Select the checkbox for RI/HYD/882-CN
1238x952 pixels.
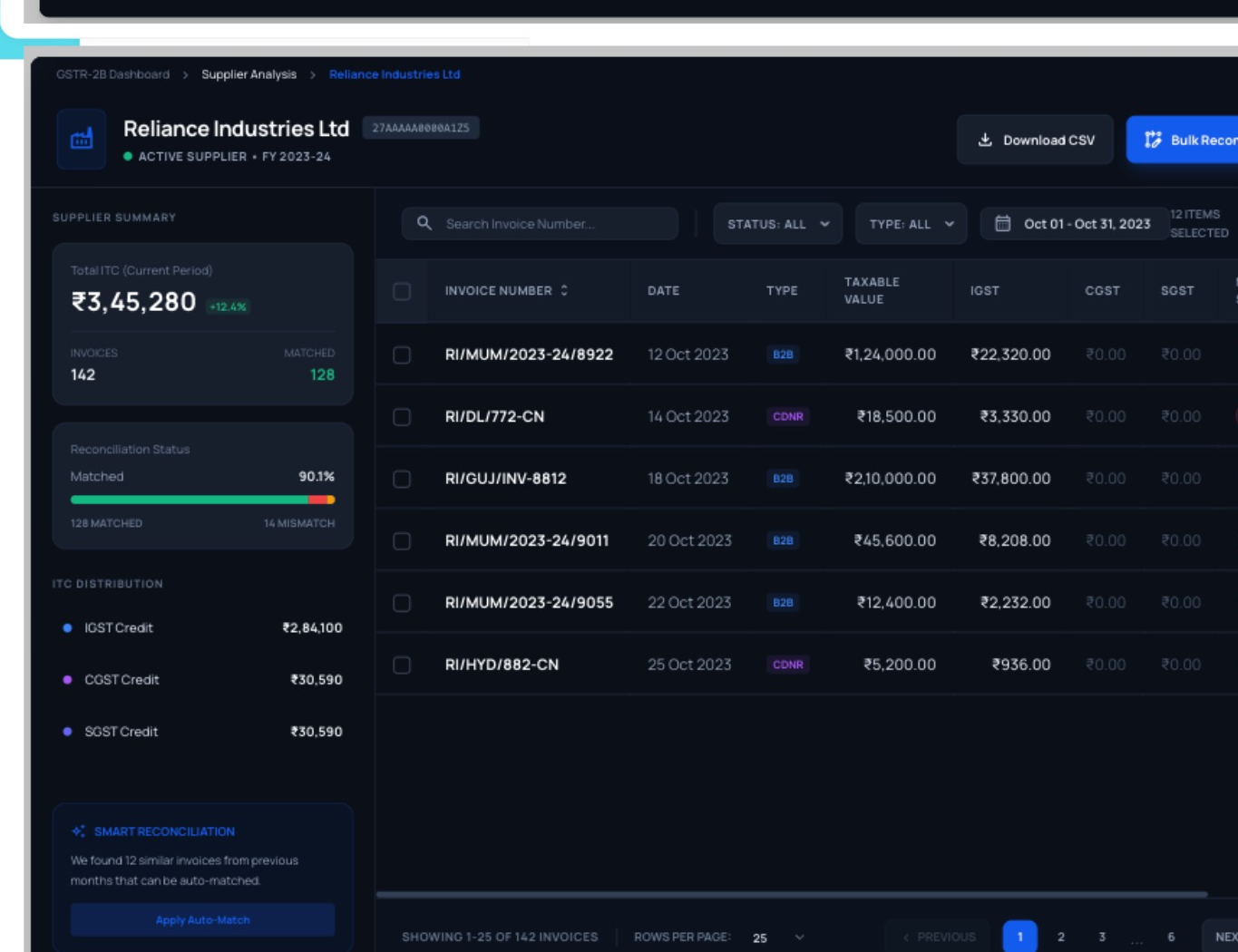click(x=402, y=665)
